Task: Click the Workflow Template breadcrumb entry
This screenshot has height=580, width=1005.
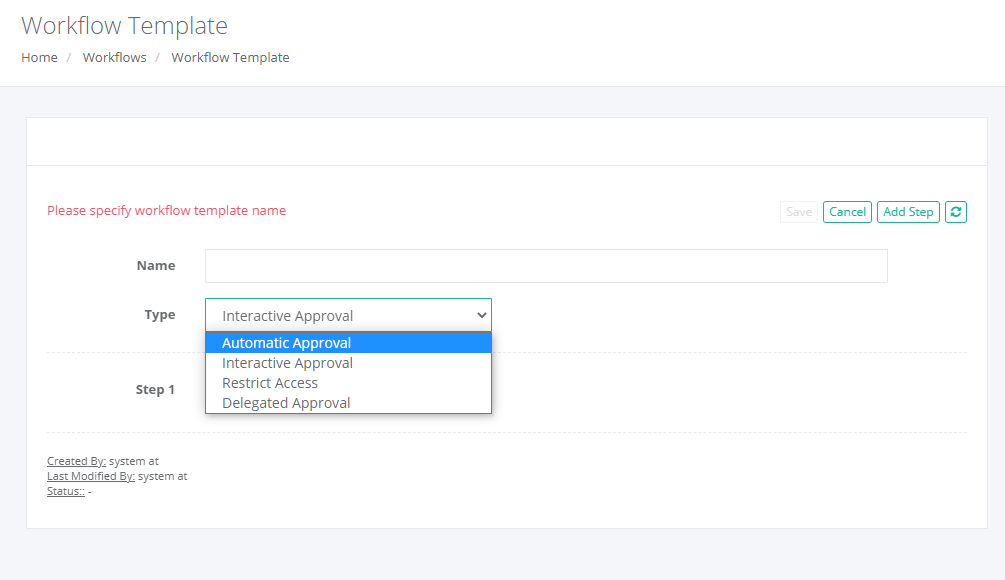Action: [230, 57]
